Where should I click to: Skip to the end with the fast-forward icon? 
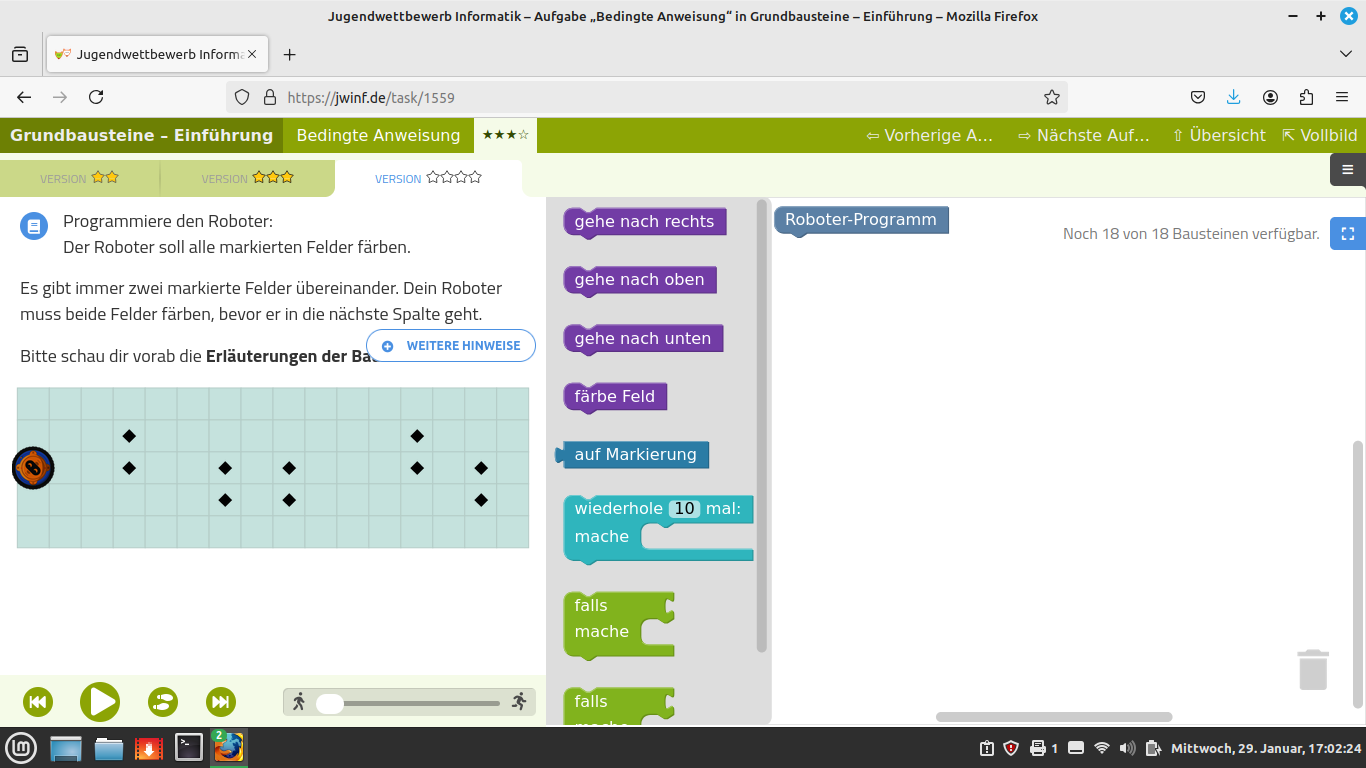tap(220, 702)
